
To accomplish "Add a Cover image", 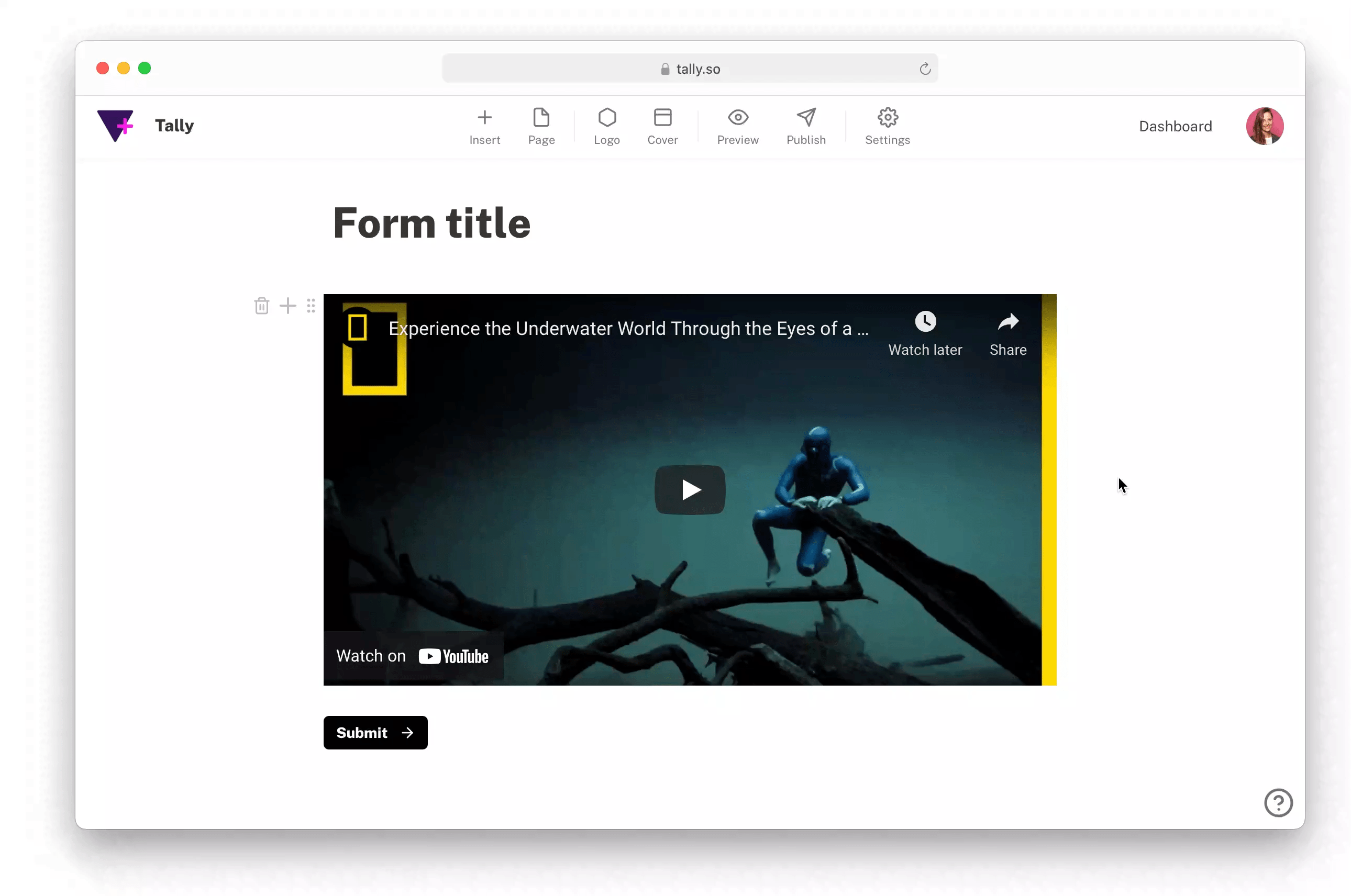I will (662, 127).
